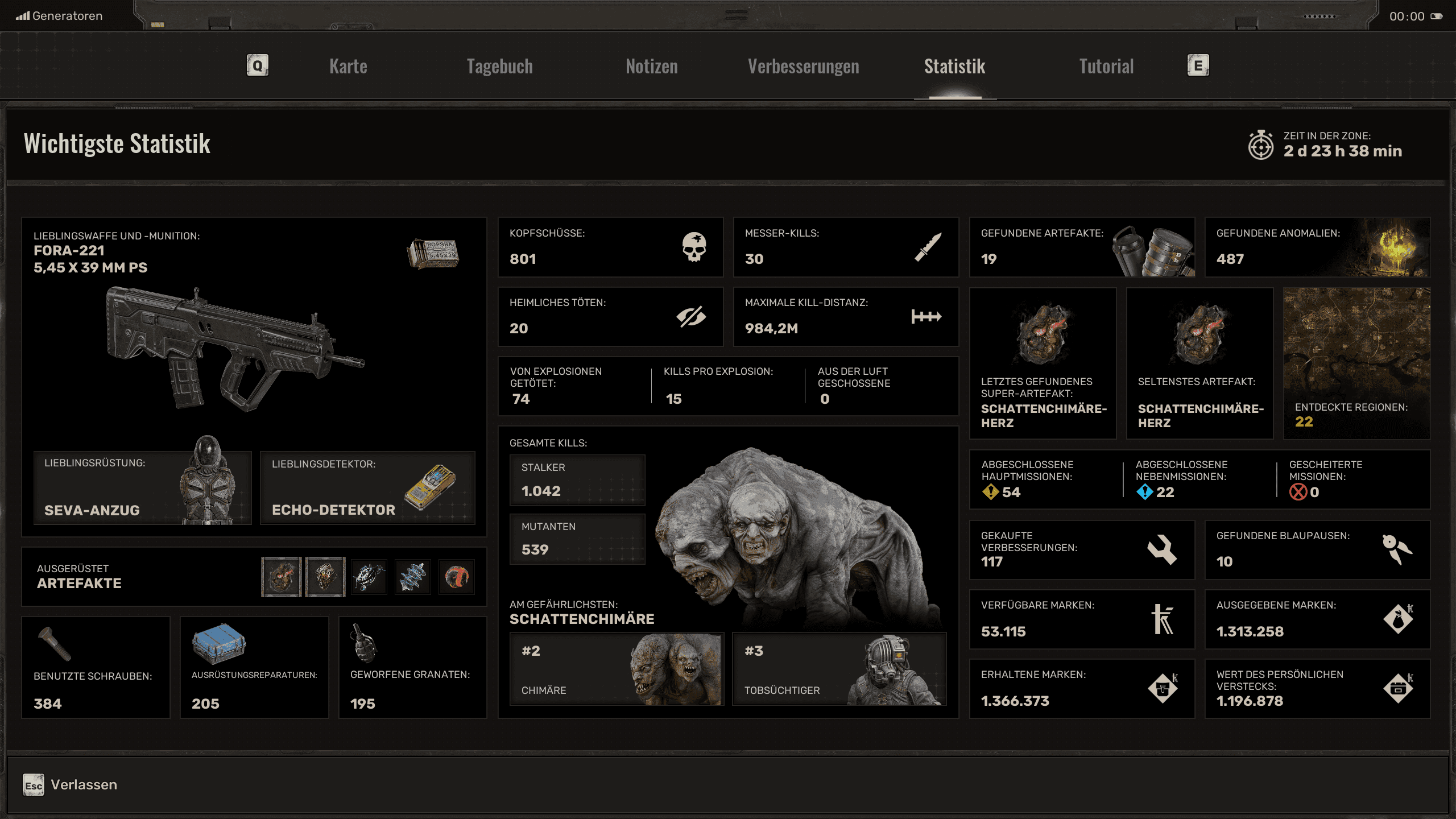Screen dimensions: 1456x819
Task: Click the red Gescheiterte Missionen icon
Action: pos(1298,492)
